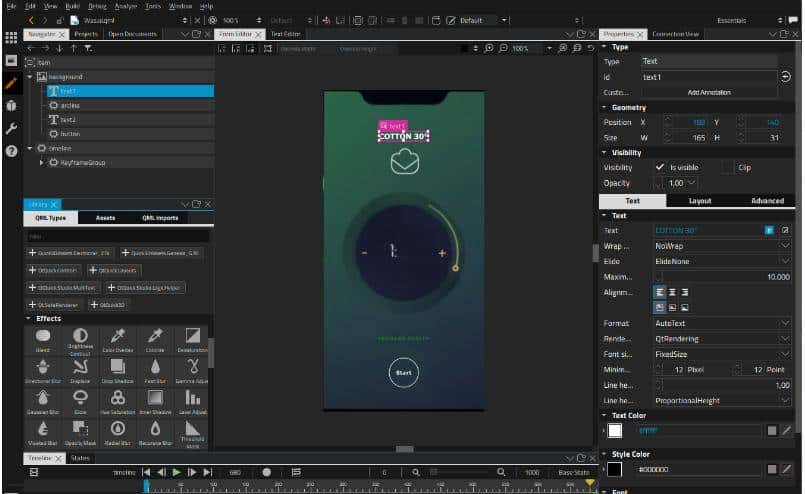
Task: Set vertical alignment to bottom
Action: click(684, 308)
